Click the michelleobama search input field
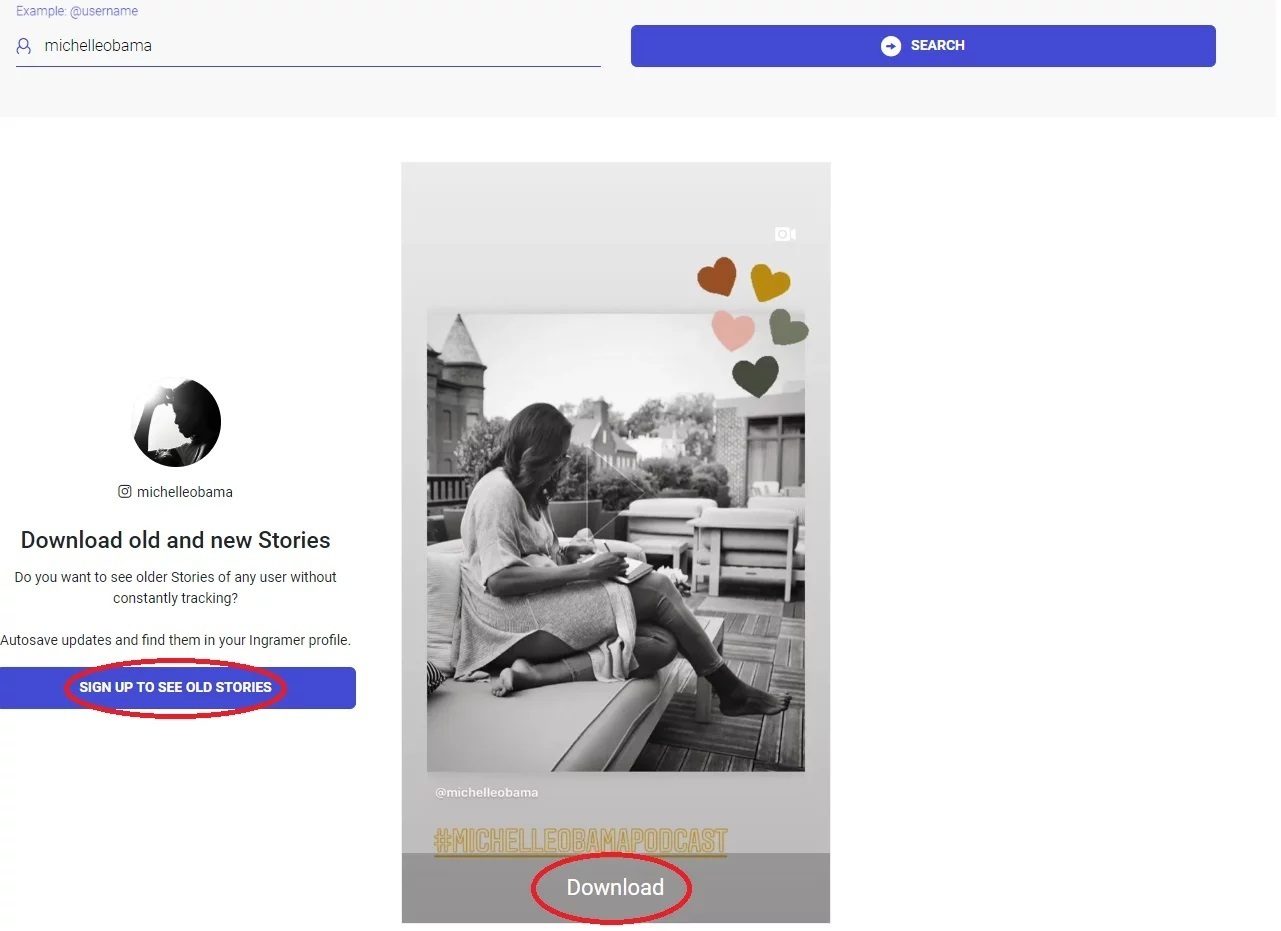The width and height of the screenshot is (1281, 931). point(300,46)
